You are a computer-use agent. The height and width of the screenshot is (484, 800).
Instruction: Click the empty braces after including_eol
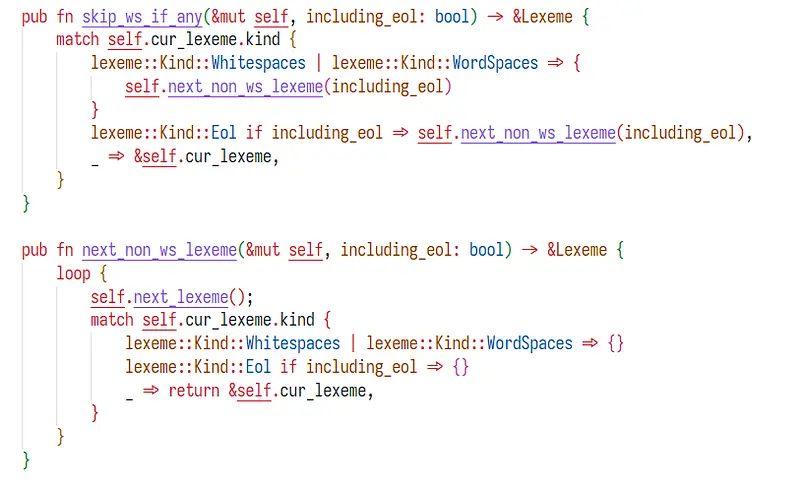460,367
